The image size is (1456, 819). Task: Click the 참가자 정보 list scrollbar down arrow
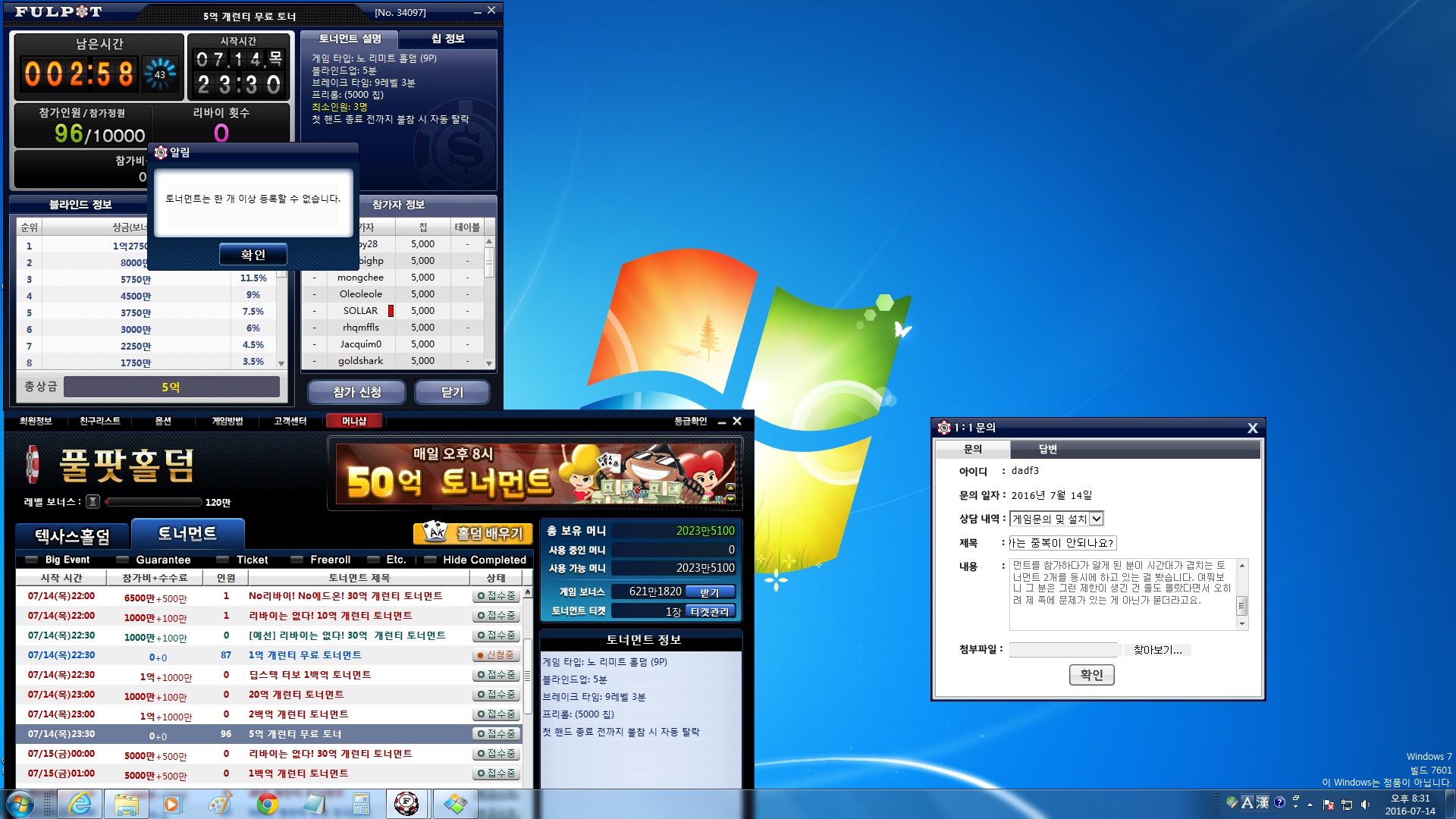tap(489, 364)
